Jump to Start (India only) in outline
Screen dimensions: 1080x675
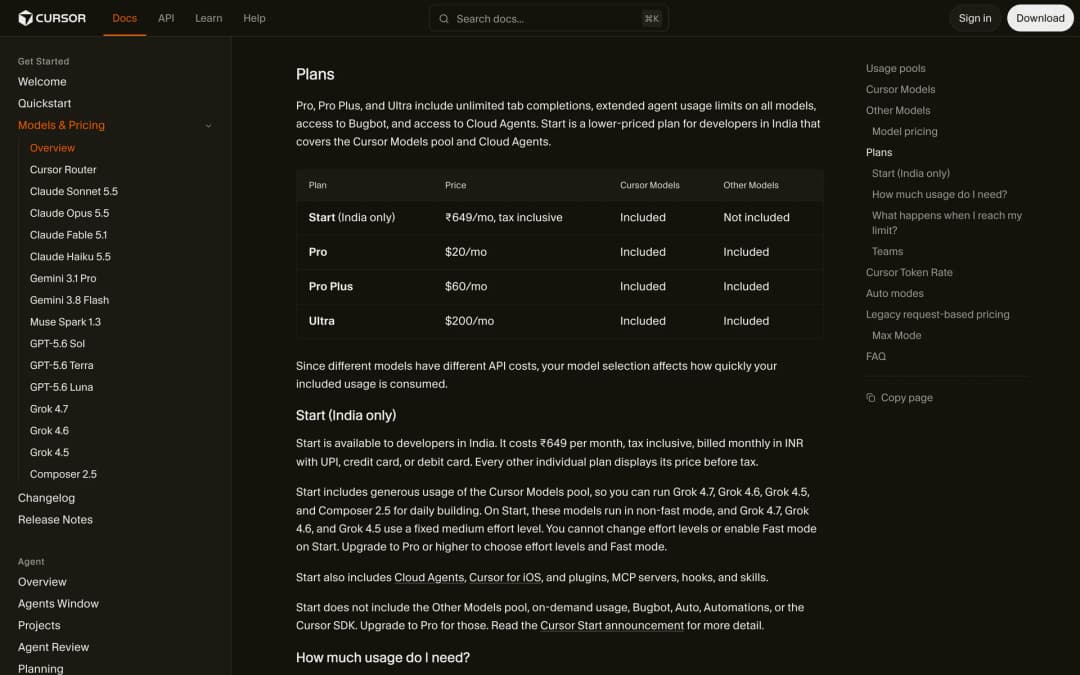[x=911, y=174]
